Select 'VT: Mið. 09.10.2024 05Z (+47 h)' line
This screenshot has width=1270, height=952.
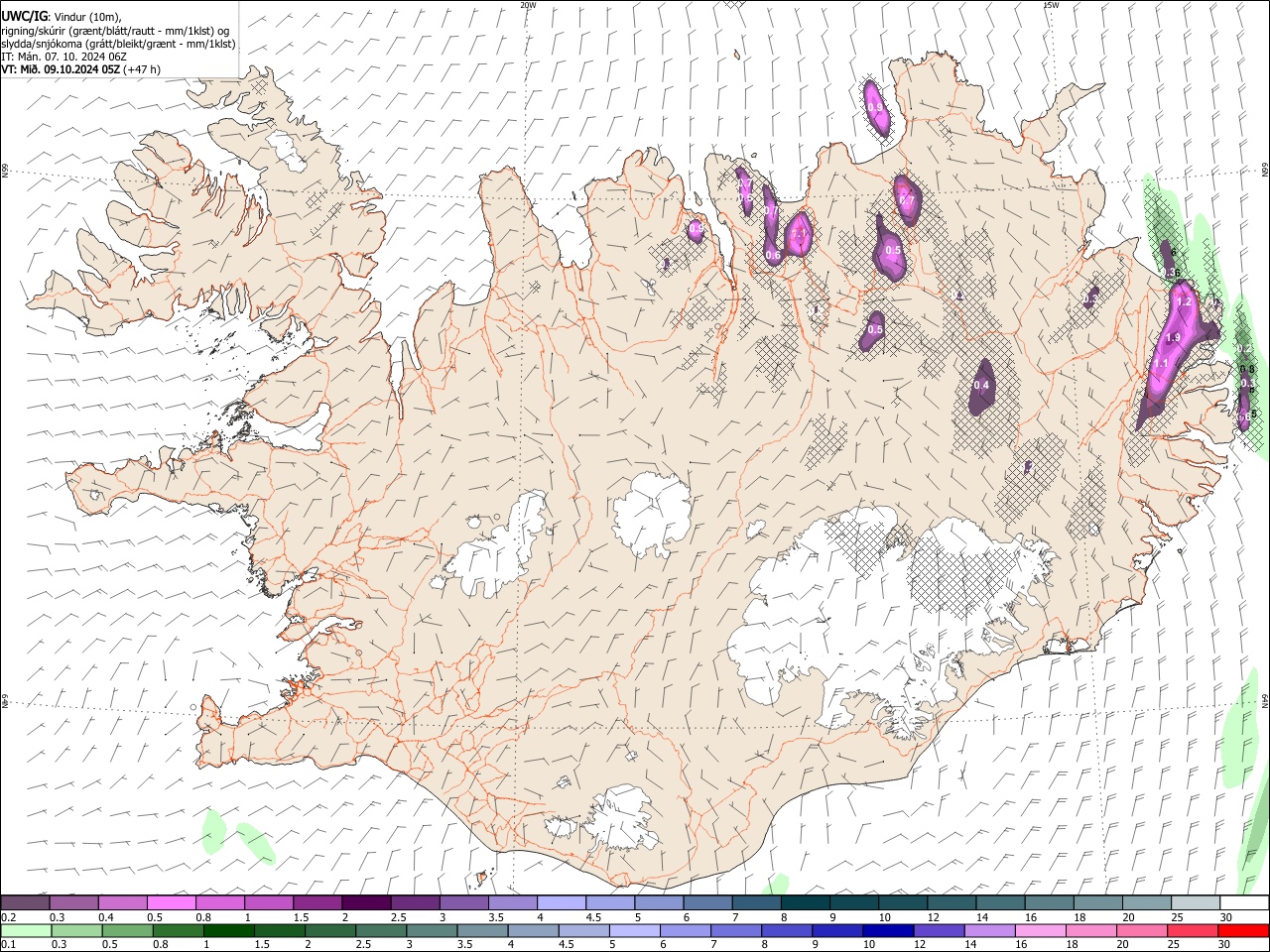click(80, 69)
